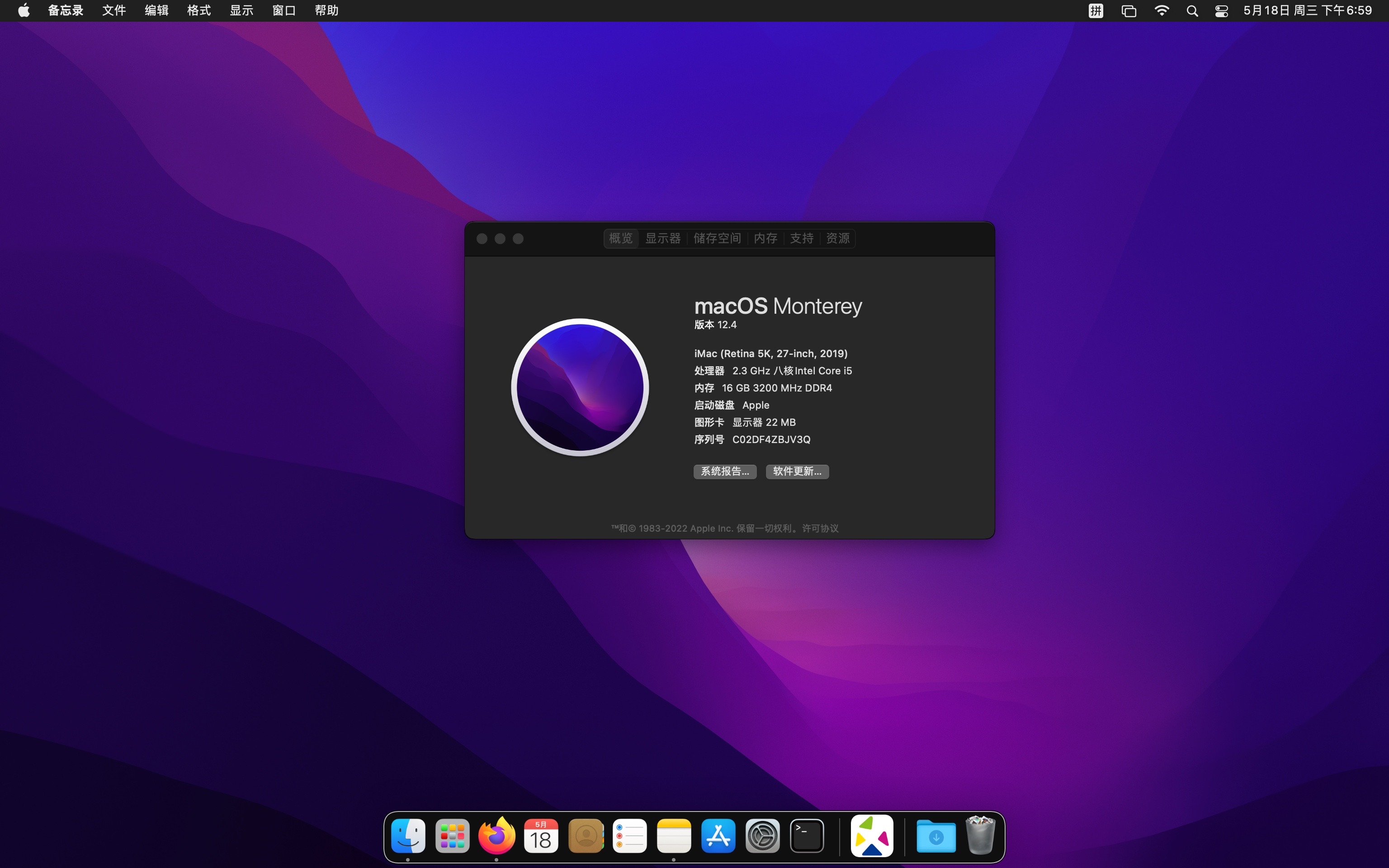Open the Wi-Fi status menu

[x=1161, y=10]
